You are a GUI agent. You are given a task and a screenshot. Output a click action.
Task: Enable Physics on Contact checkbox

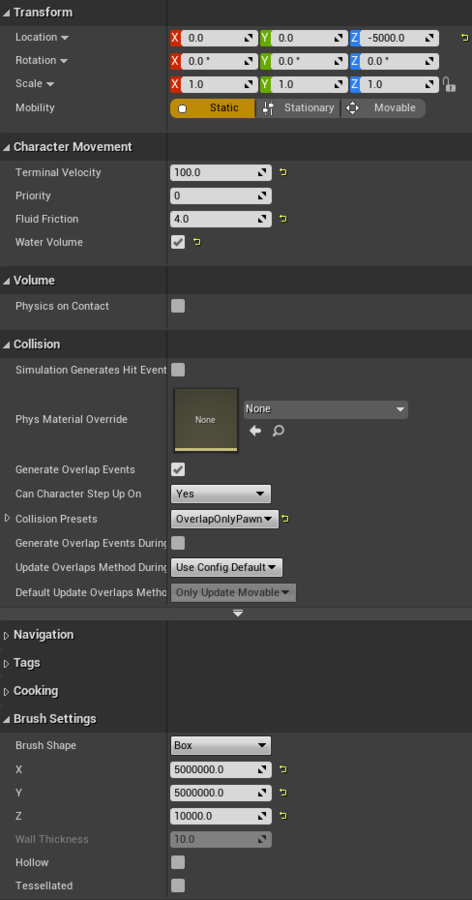(178, 306)
